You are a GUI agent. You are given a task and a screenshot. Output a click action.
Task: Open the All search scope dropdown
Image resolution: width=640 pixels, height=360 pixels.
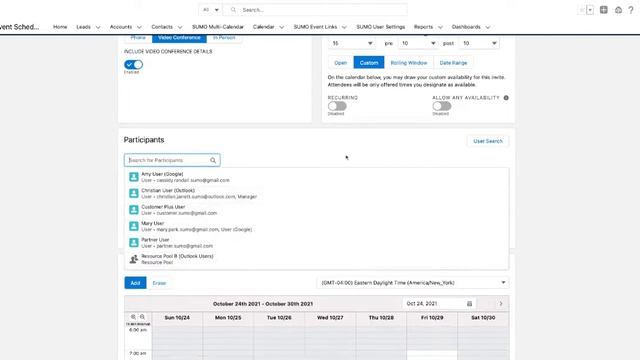point(210,10)
